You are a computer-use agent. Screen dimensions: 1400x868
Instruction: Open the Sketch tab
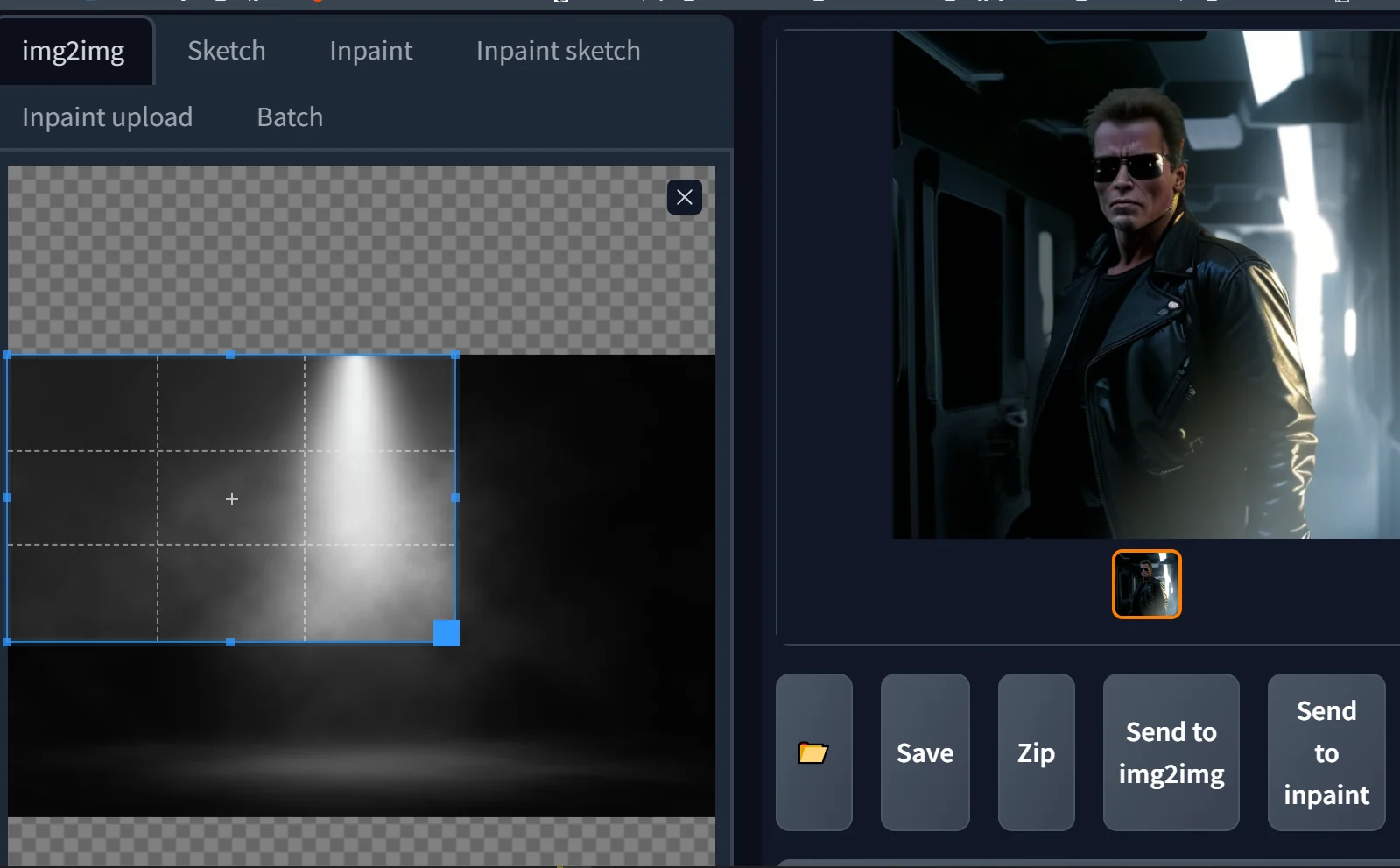pos(227,51)
